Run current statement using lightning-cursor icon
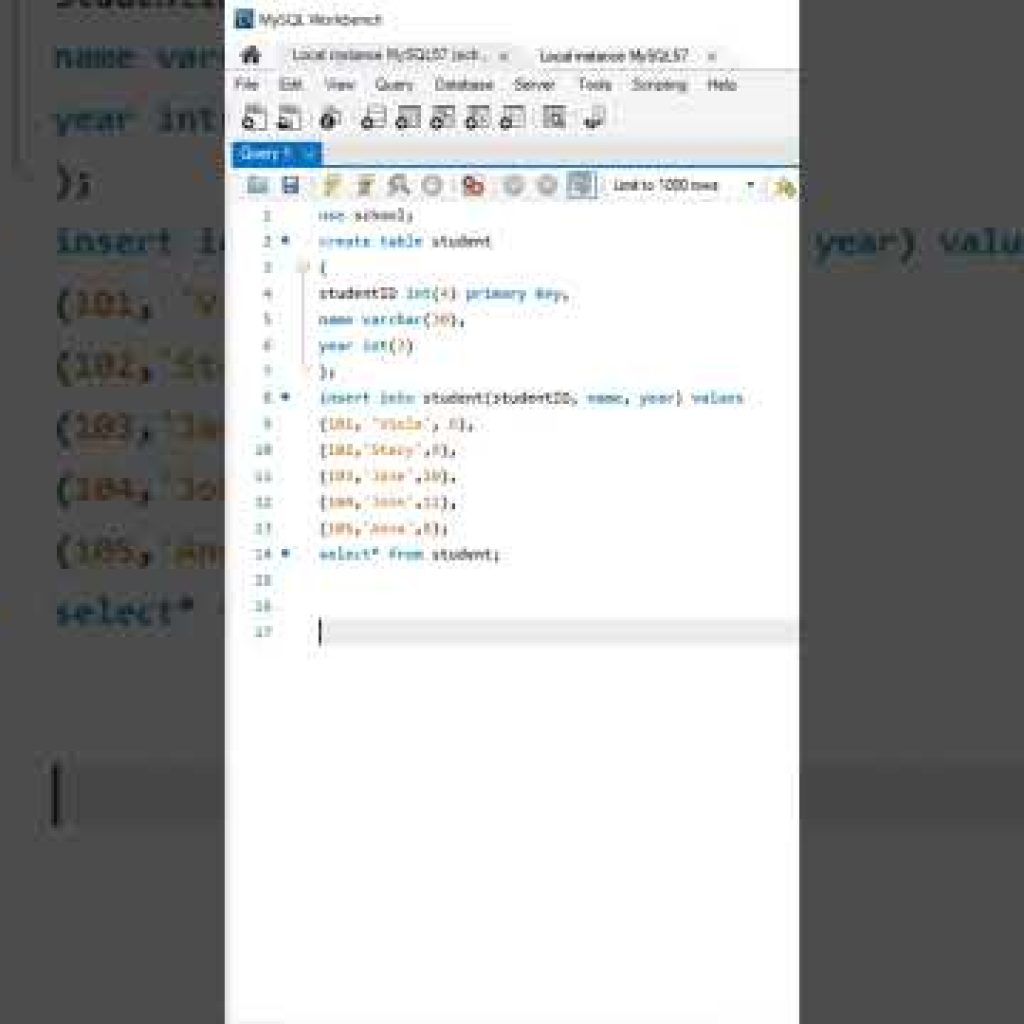 pyautogui.click(x=364, y=185)
